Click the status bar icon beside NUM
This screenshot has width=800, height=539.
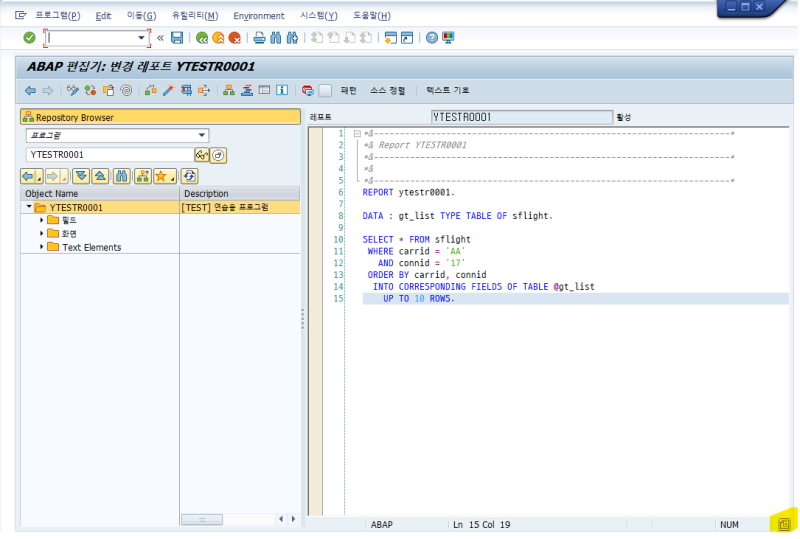(784, 524)
